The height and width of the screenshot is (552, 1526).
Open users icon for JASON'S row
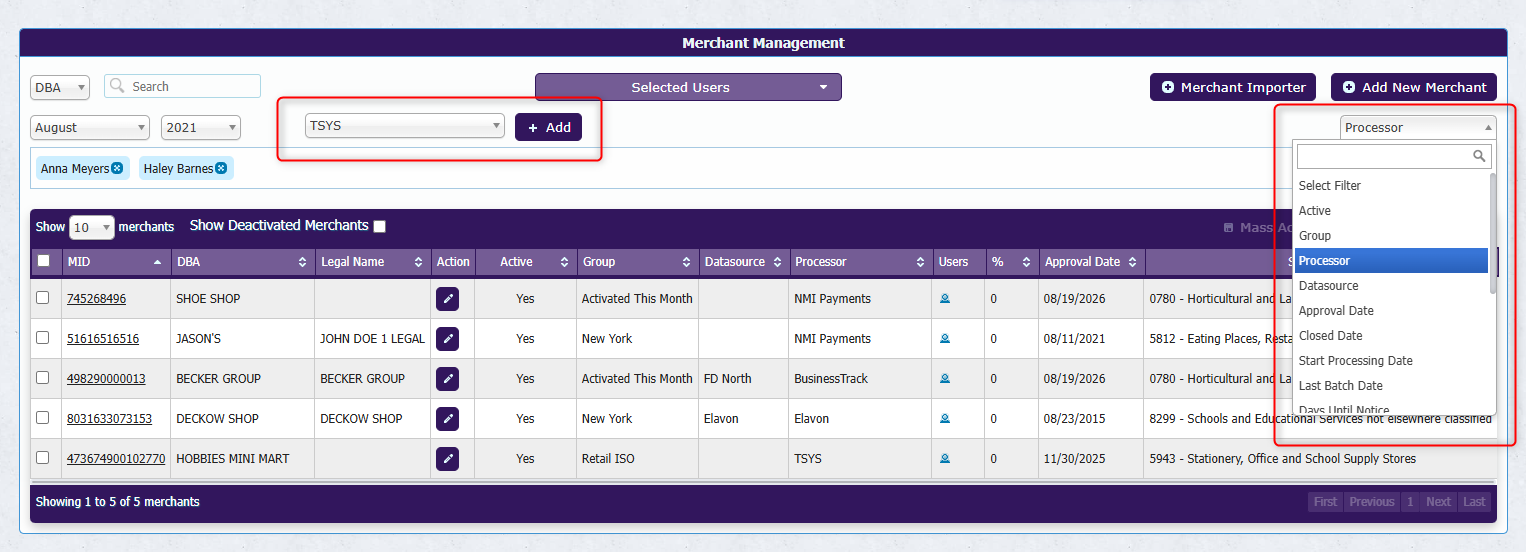(945, 339)
